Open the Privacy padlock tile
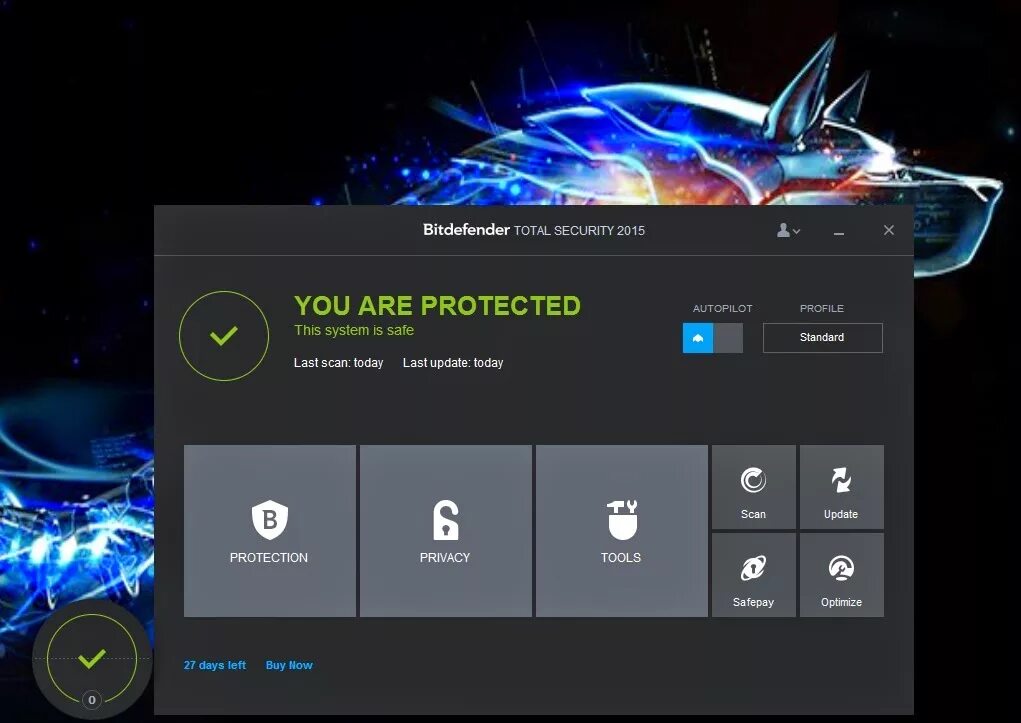The image size is (1021, 723). 445,530
